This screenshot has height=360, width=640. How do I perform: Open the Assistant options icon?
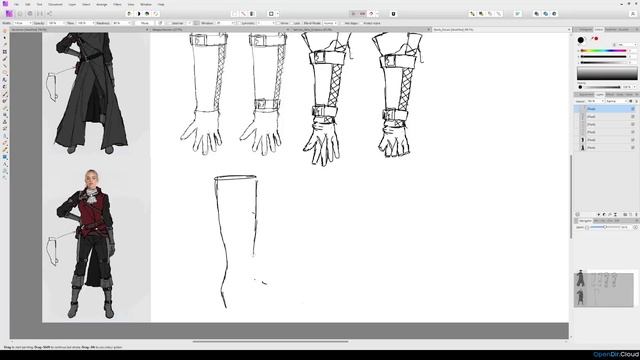pyautogui.click(x=393, y=13)
